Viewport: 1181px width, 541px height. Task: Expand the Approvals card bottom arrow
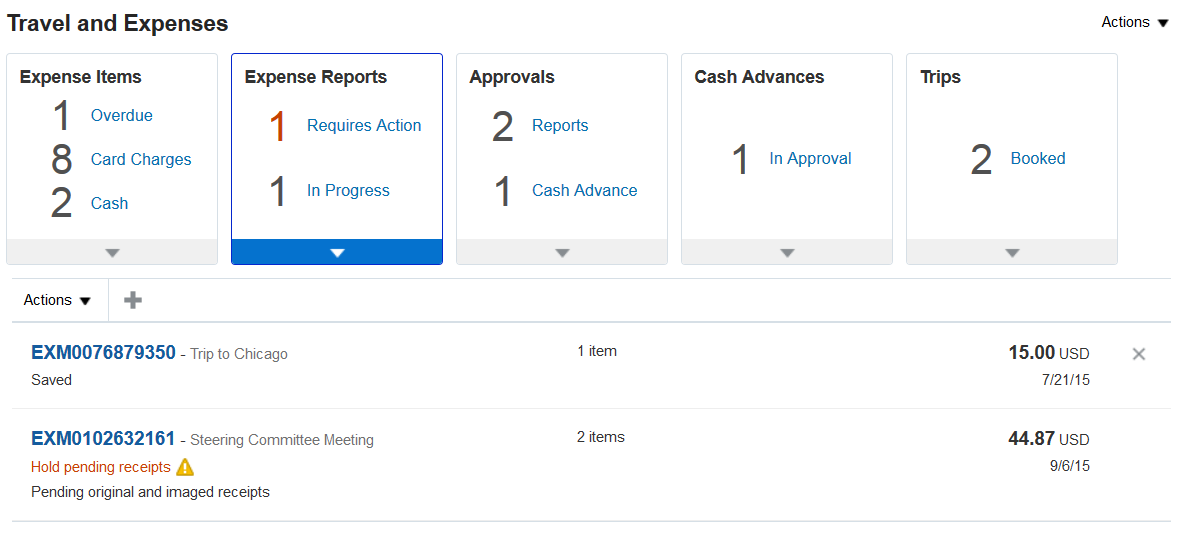click(562, 253)
